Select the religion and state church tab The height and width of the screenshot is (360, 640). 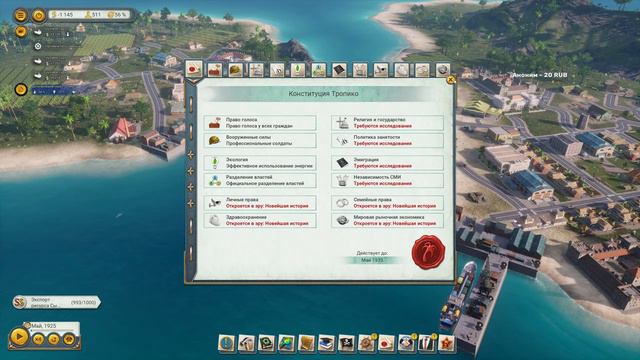(x=256, y=70)
